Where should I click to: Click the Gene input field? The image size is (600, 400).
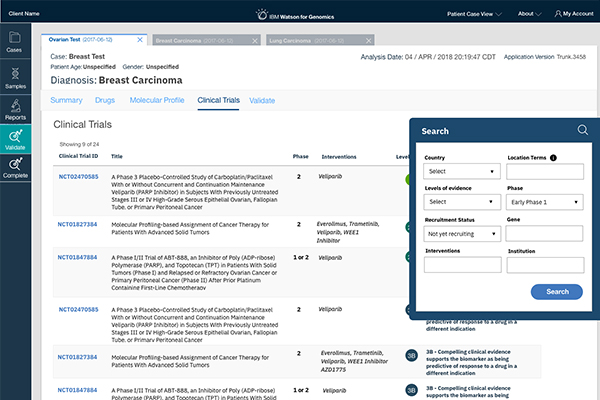(545, 233)
